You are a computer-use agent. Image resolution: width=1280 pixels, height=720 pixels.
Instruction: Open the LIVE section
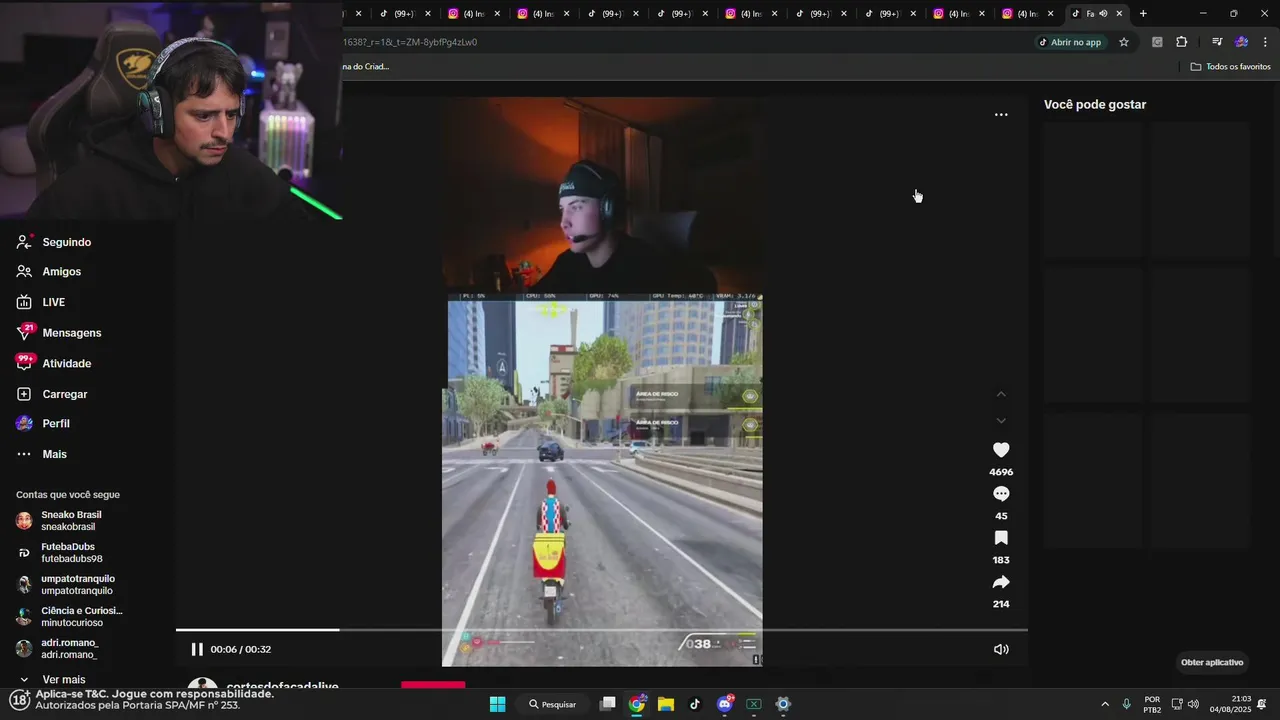coord(41,302)
